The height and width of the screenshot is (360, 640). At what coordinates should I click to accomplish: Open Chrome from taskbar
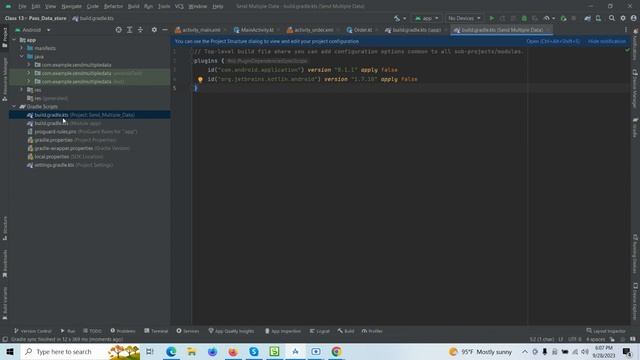336,351
